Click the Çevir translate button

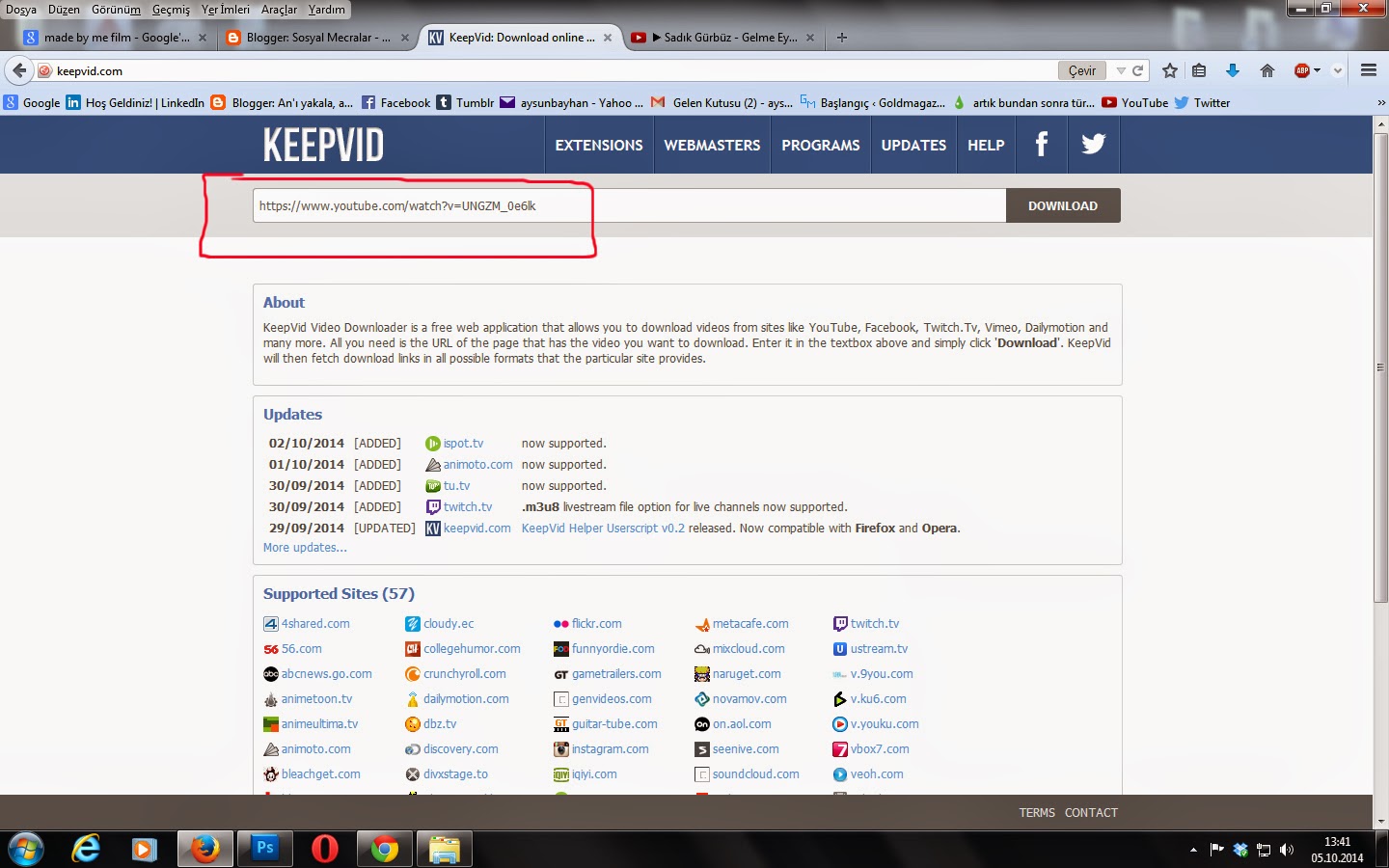click(1082, 70)
